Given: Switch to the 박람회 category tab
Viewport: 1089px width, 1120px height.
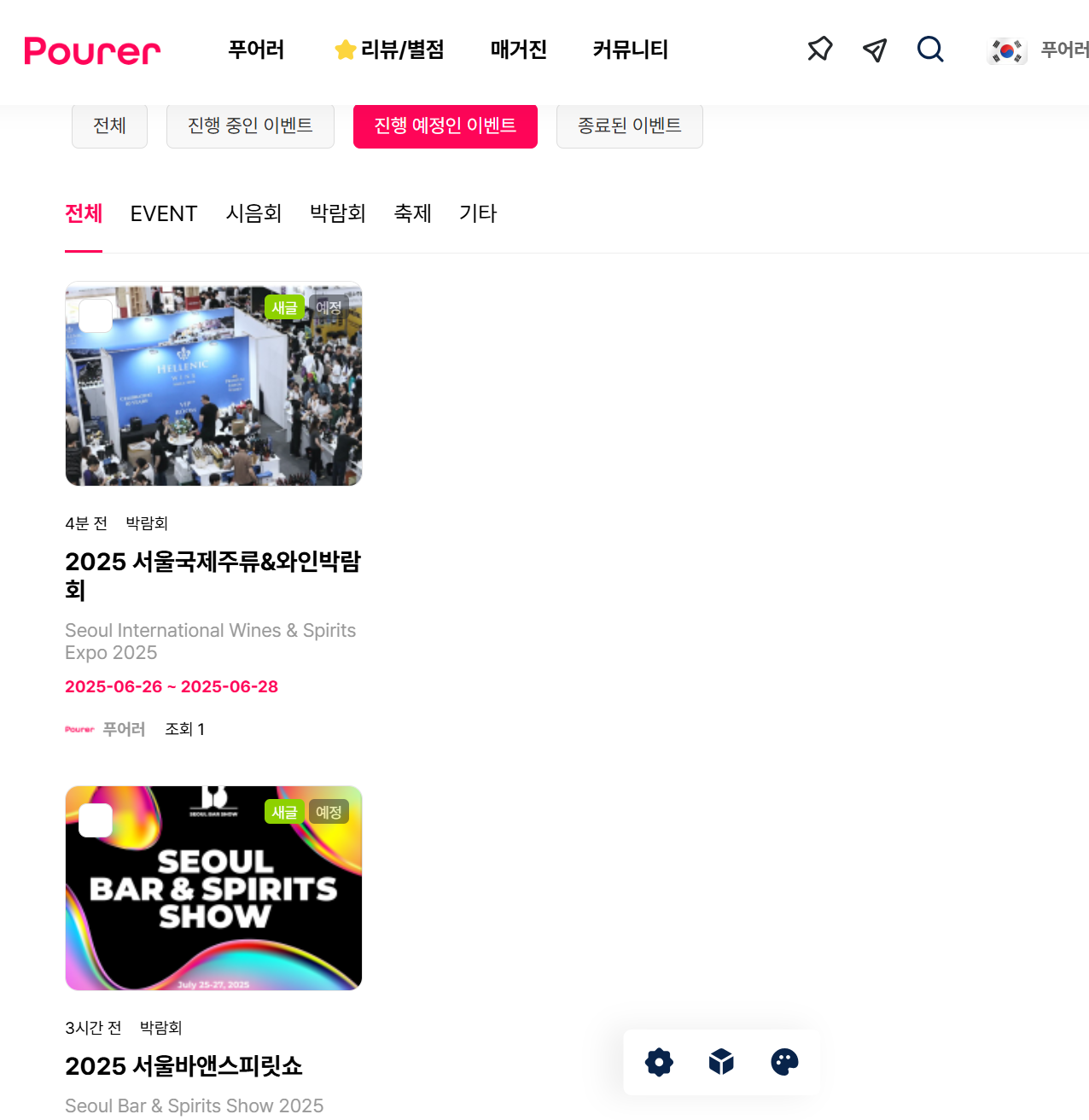Looking at the screenshot, I should pos(338,213).
